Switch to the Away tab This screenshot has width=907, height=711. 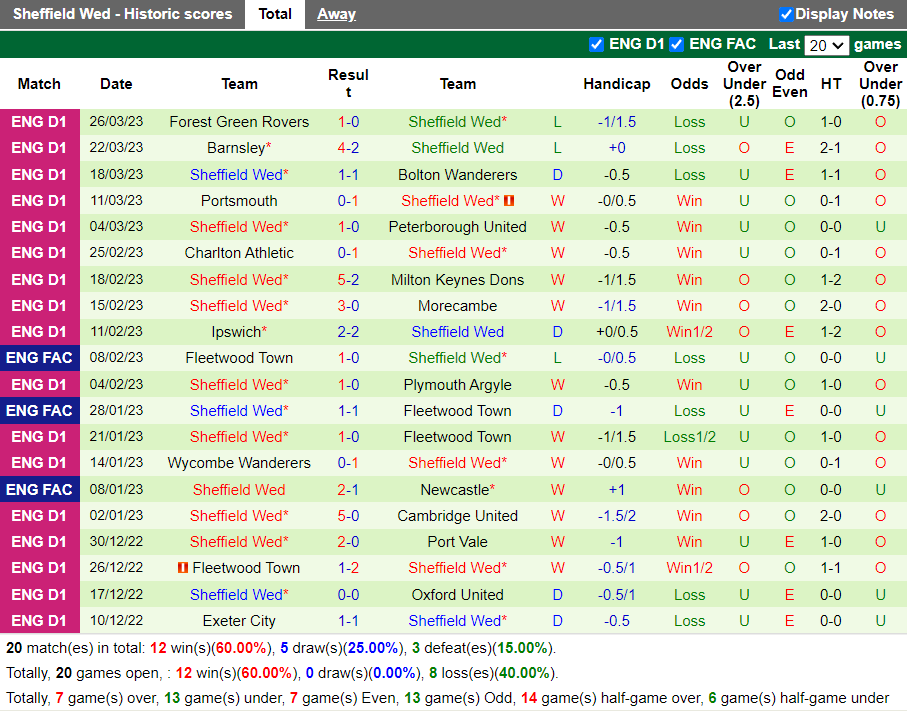coord(336,14)
